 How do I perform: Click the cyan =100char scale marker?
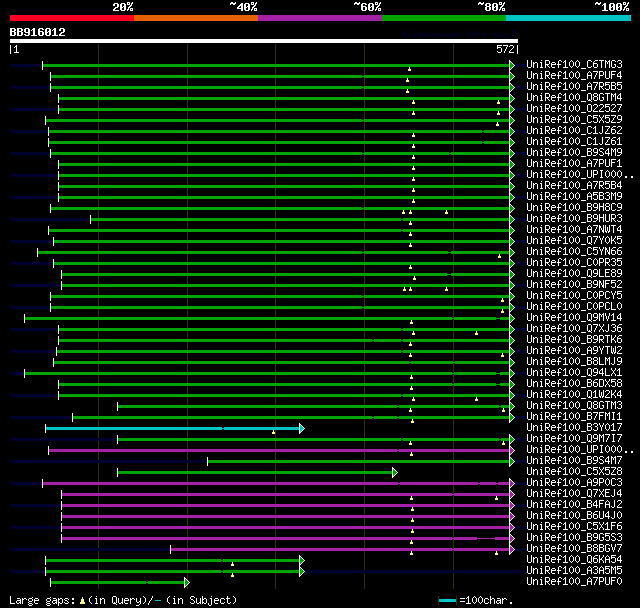(x=447, y=600)
